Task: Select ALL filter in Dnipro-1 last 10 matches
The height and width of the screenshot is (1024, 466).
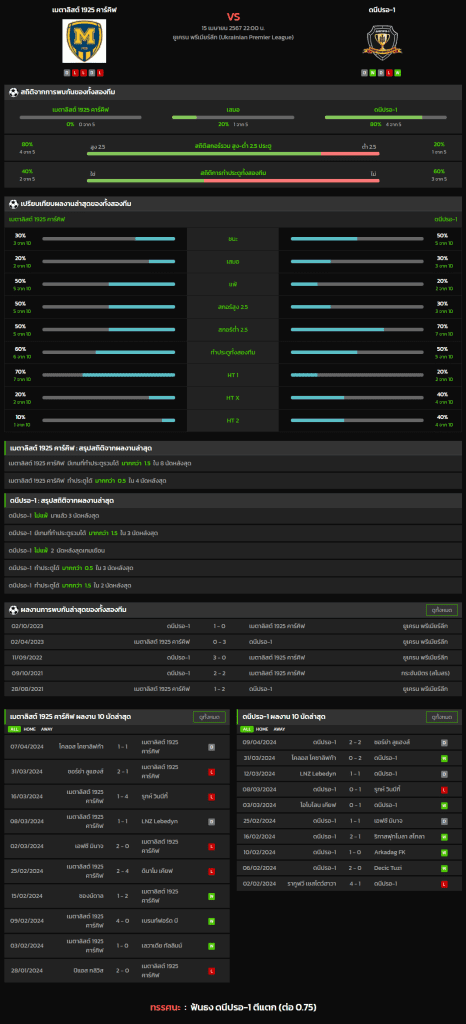Action: click(247, 729)
